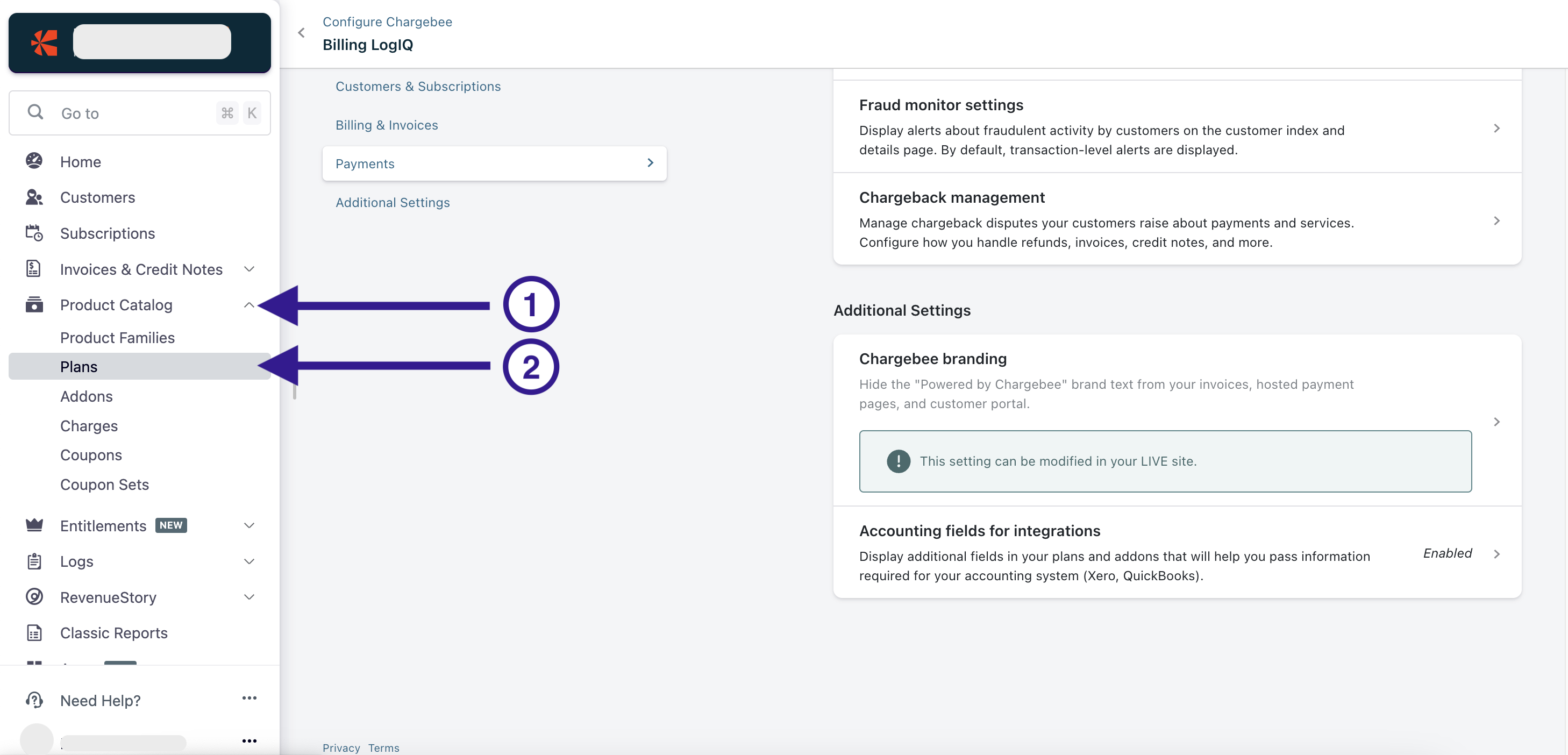Collapse the Product Catalog section
Screen dimensions: 1568x755
[249, 304]
